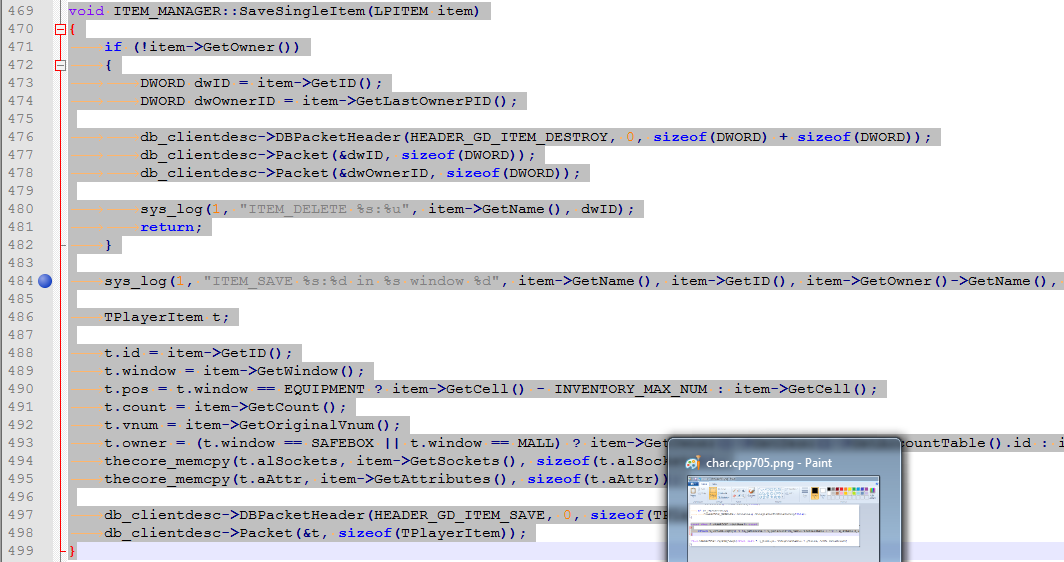
Task: Open the char.cpp705.png Paint thumbnail preview
Action: [784, 513]
